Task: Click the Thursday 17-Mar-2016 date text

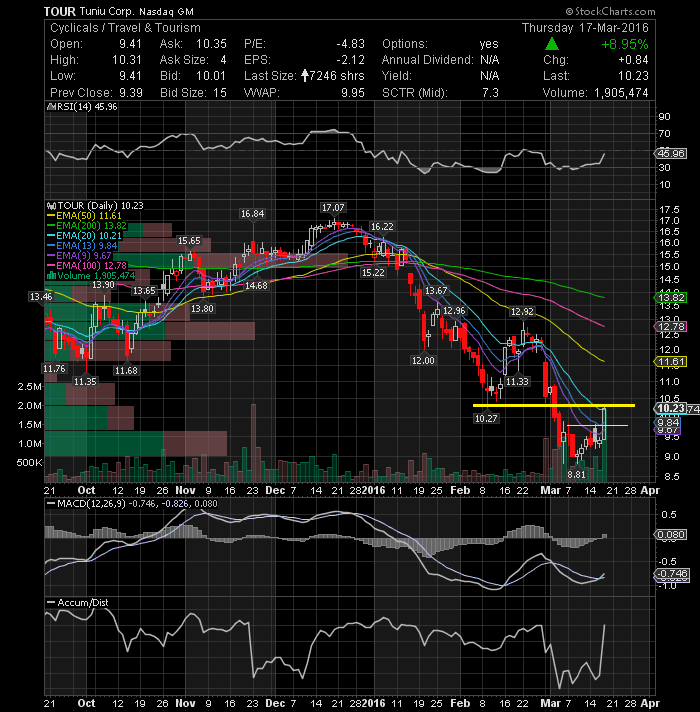Action: point(585,28)
